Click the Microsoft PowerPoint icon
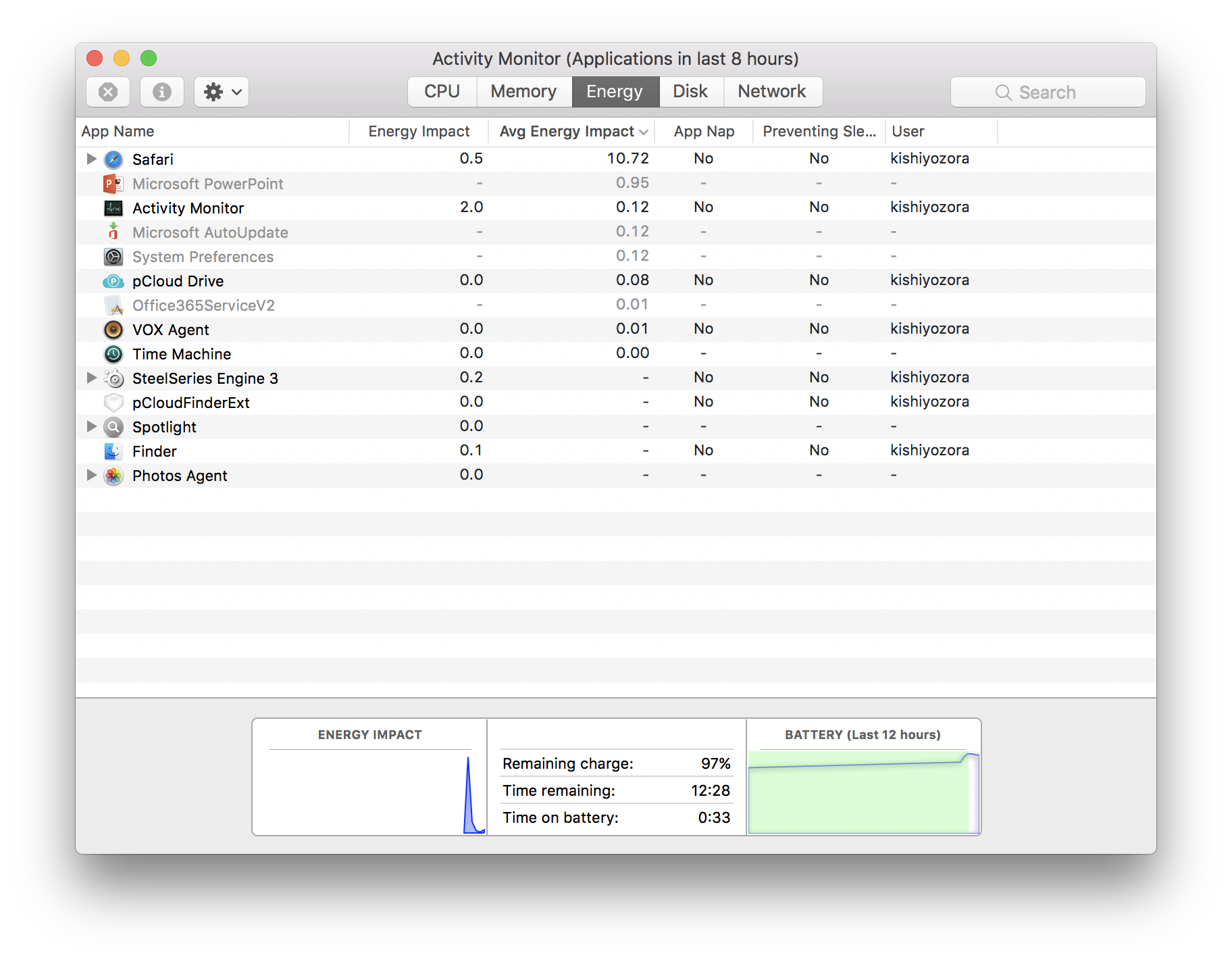This screenshot has height=962, width=1232. pyautogui.click(x=113, y=184)
